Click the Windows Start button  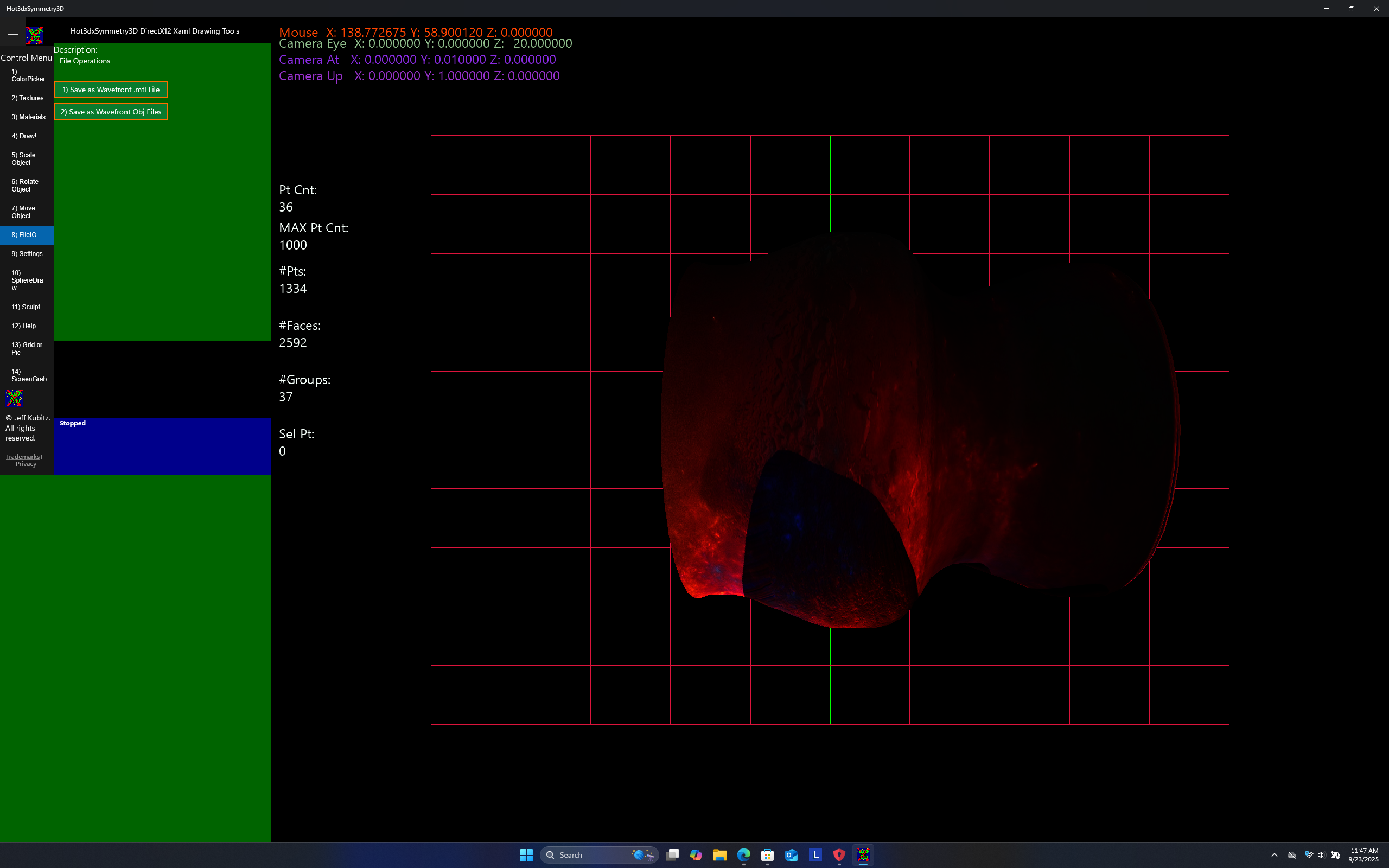pos(526,855)
